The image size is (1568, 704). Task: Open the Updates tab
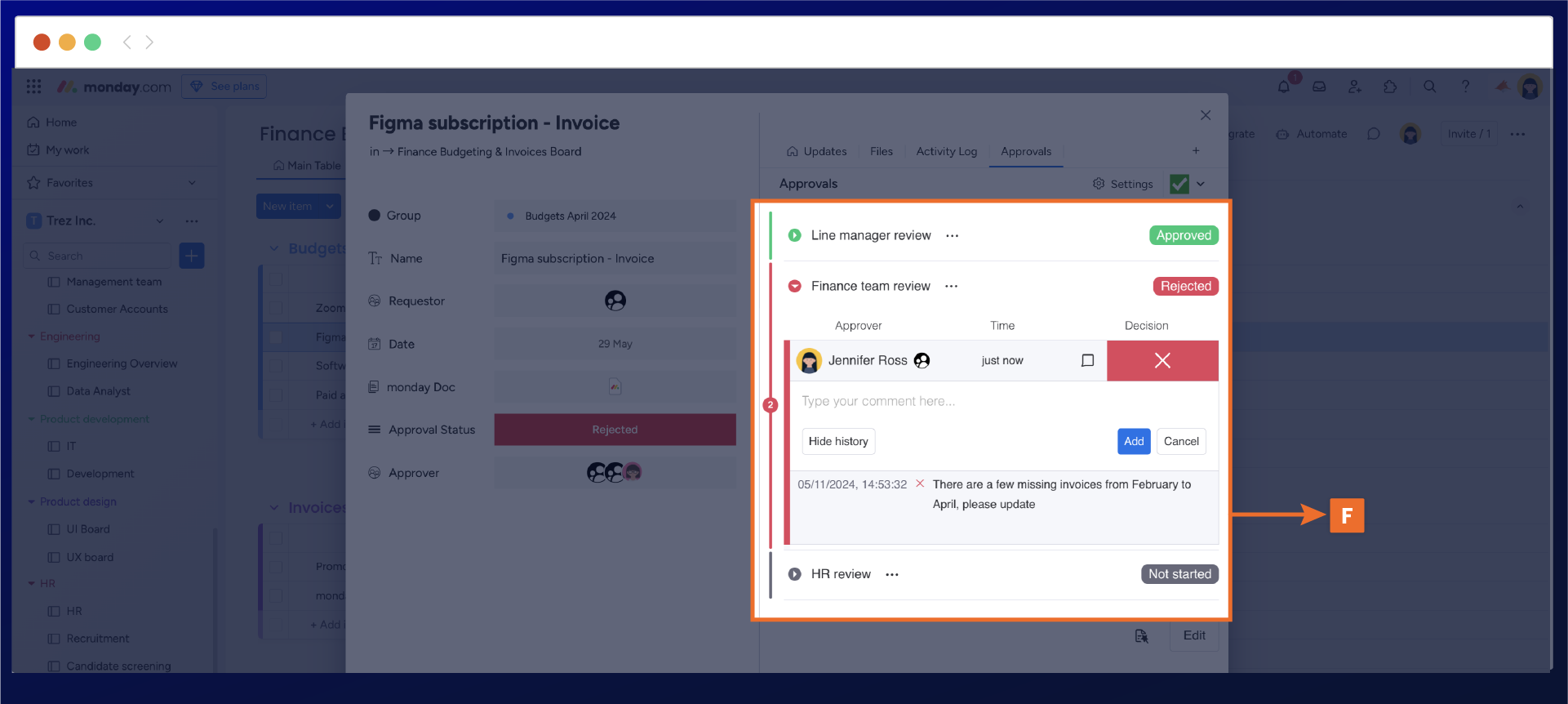point(816,151)
